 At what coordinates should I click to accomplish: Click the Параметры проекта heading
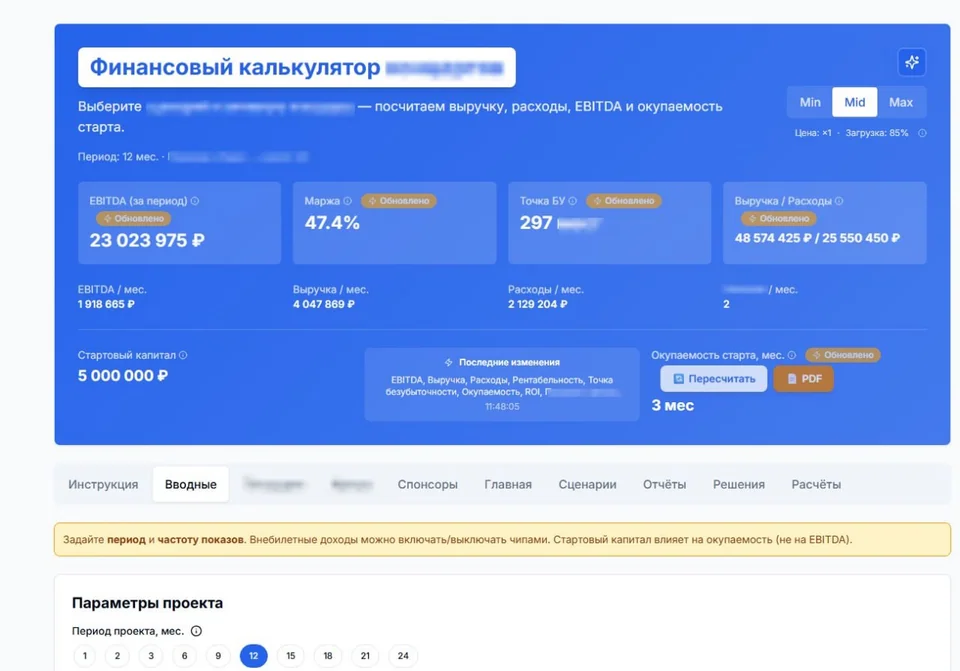point(147,603)
